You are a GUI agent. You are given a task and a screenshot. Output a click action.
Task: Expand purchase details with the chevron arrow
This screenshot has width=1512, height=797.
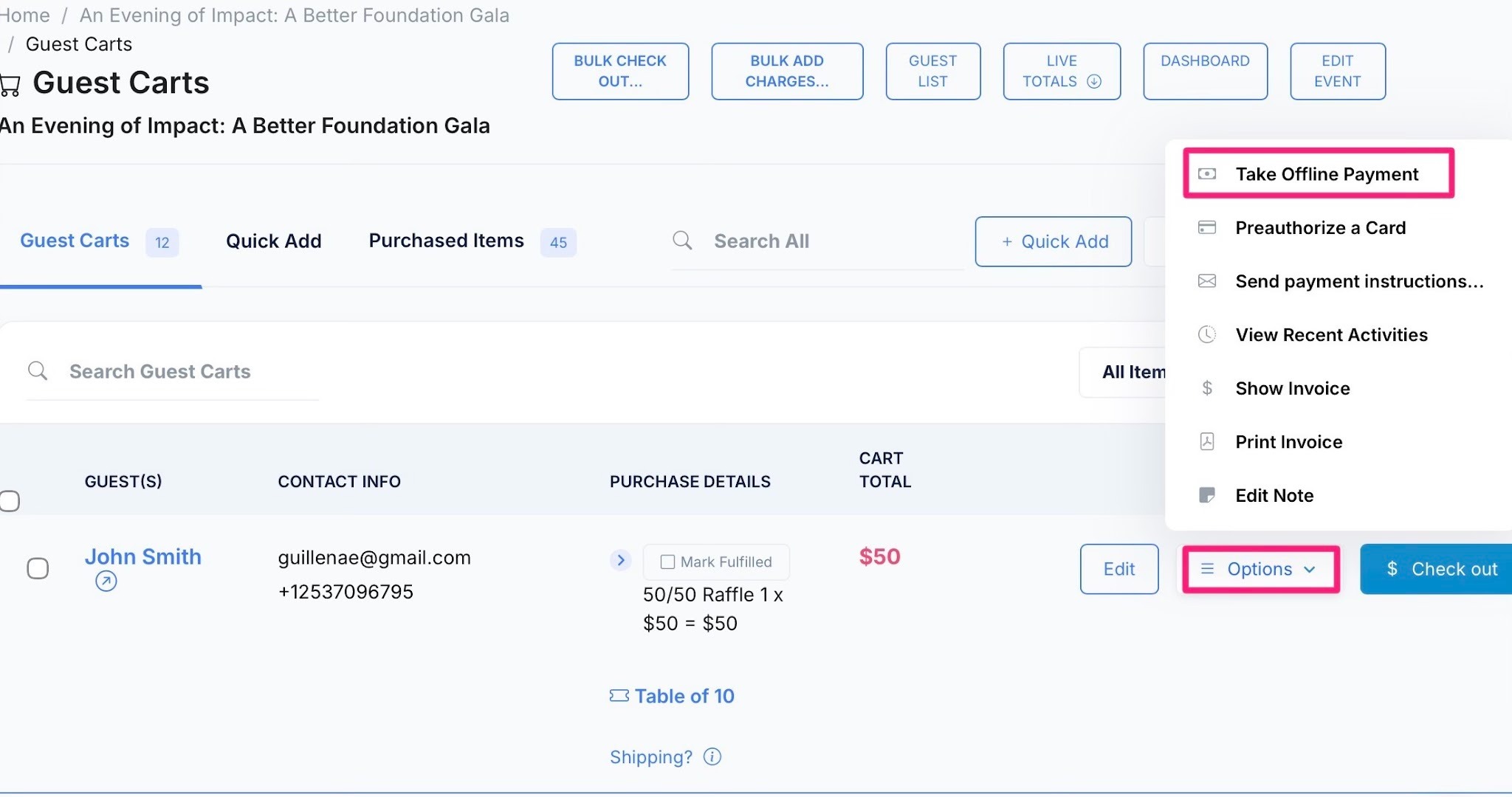pyautogui.click(x=621, y=561)
